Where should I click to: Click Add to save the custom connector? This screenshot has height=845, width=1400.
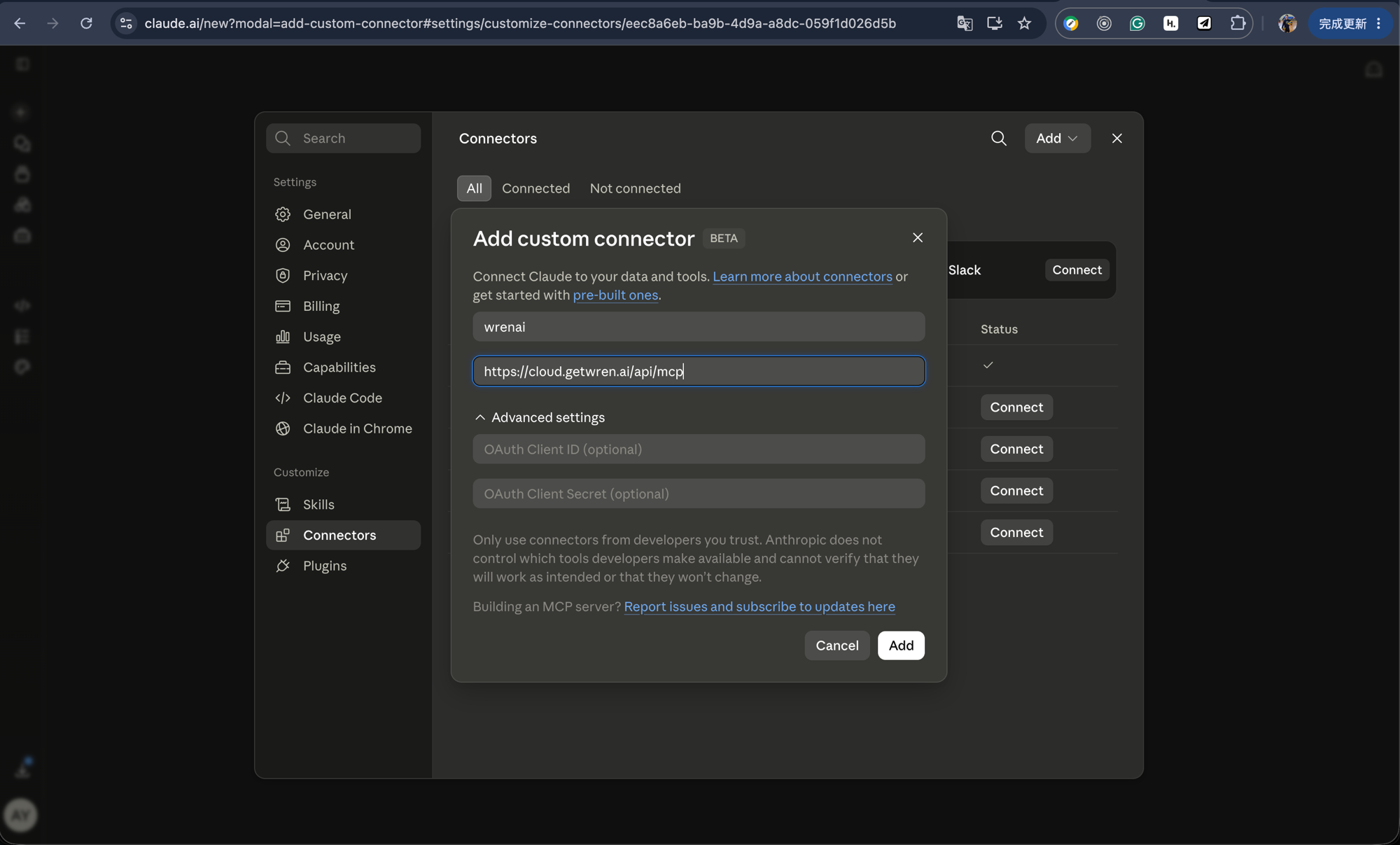tap(901, 645)
